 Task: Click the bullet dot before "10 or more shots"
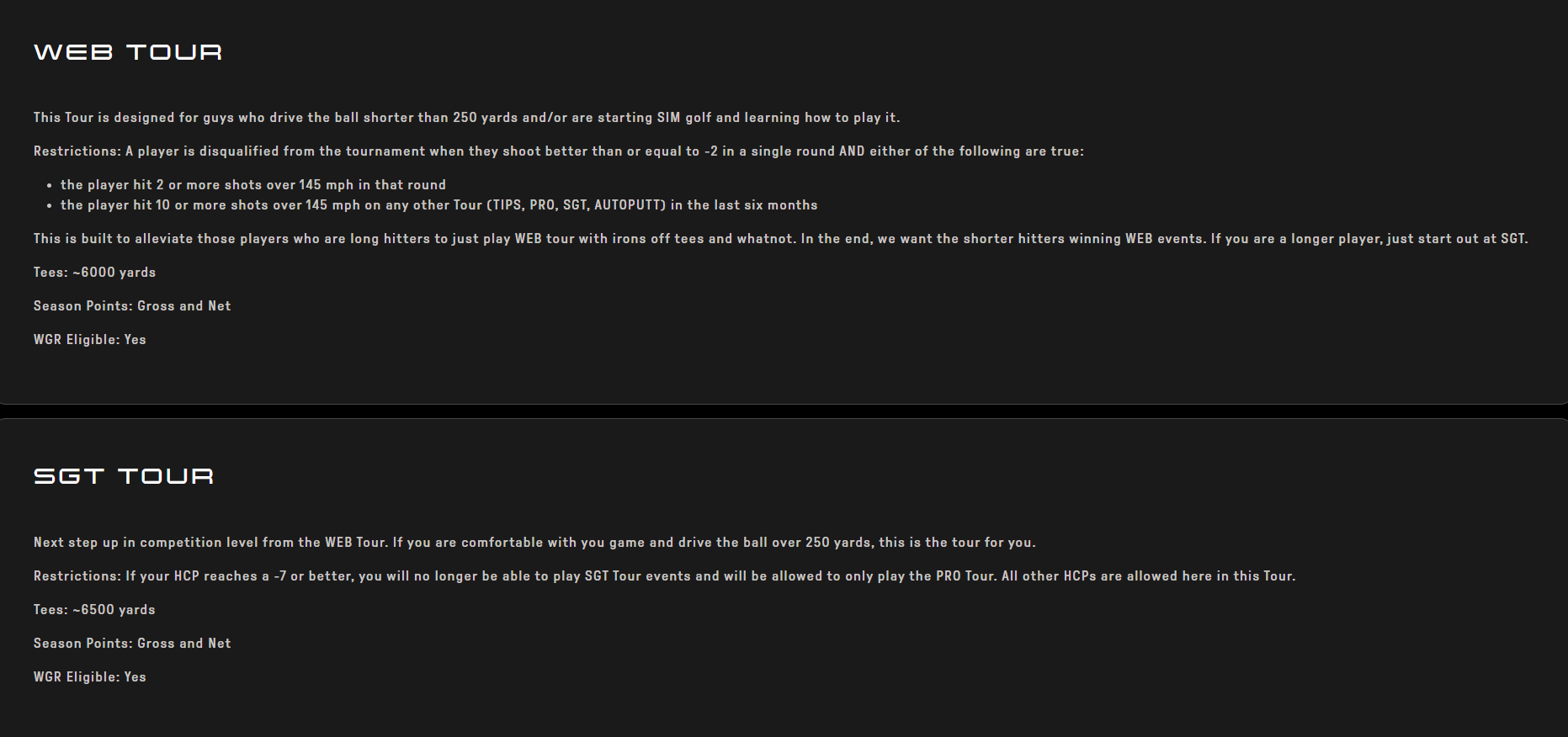pos(50,206)
